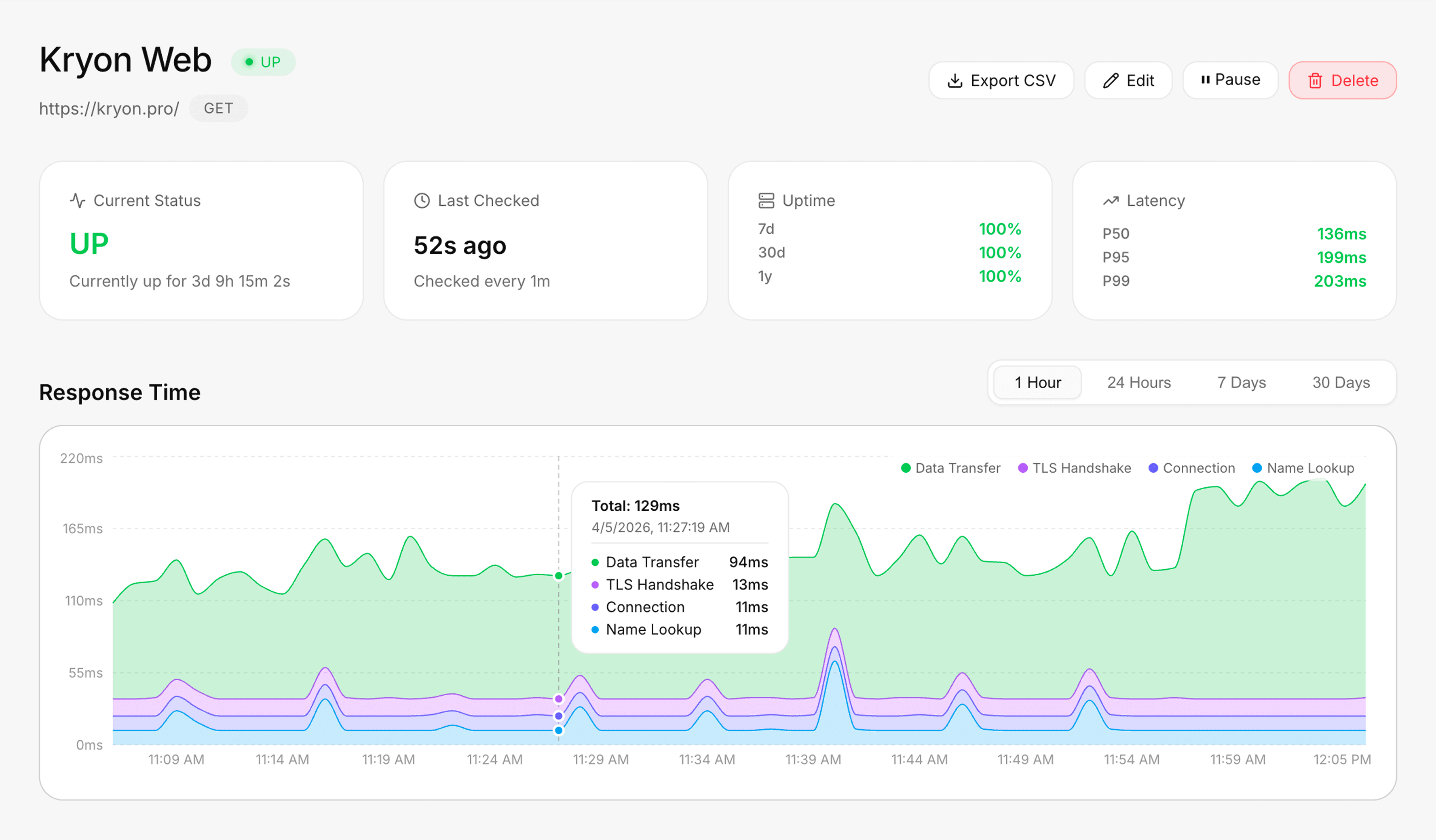Click the green Data Transfer chart point
The width and height of the screenshot is (1436, 840).
(x=558, y=576)
